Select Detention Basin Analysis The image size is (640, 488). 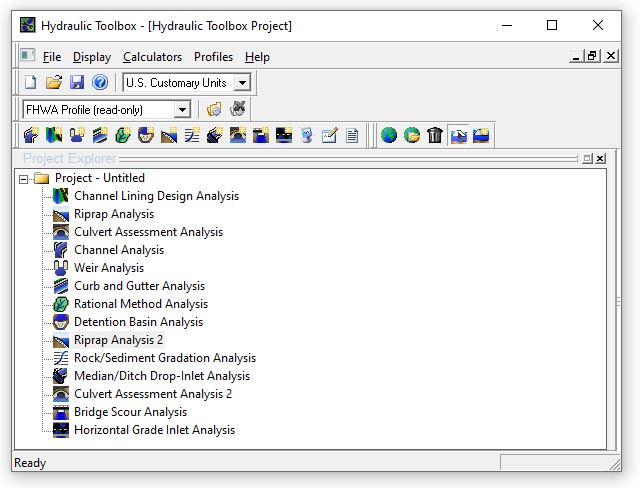(x=138, y=322)
